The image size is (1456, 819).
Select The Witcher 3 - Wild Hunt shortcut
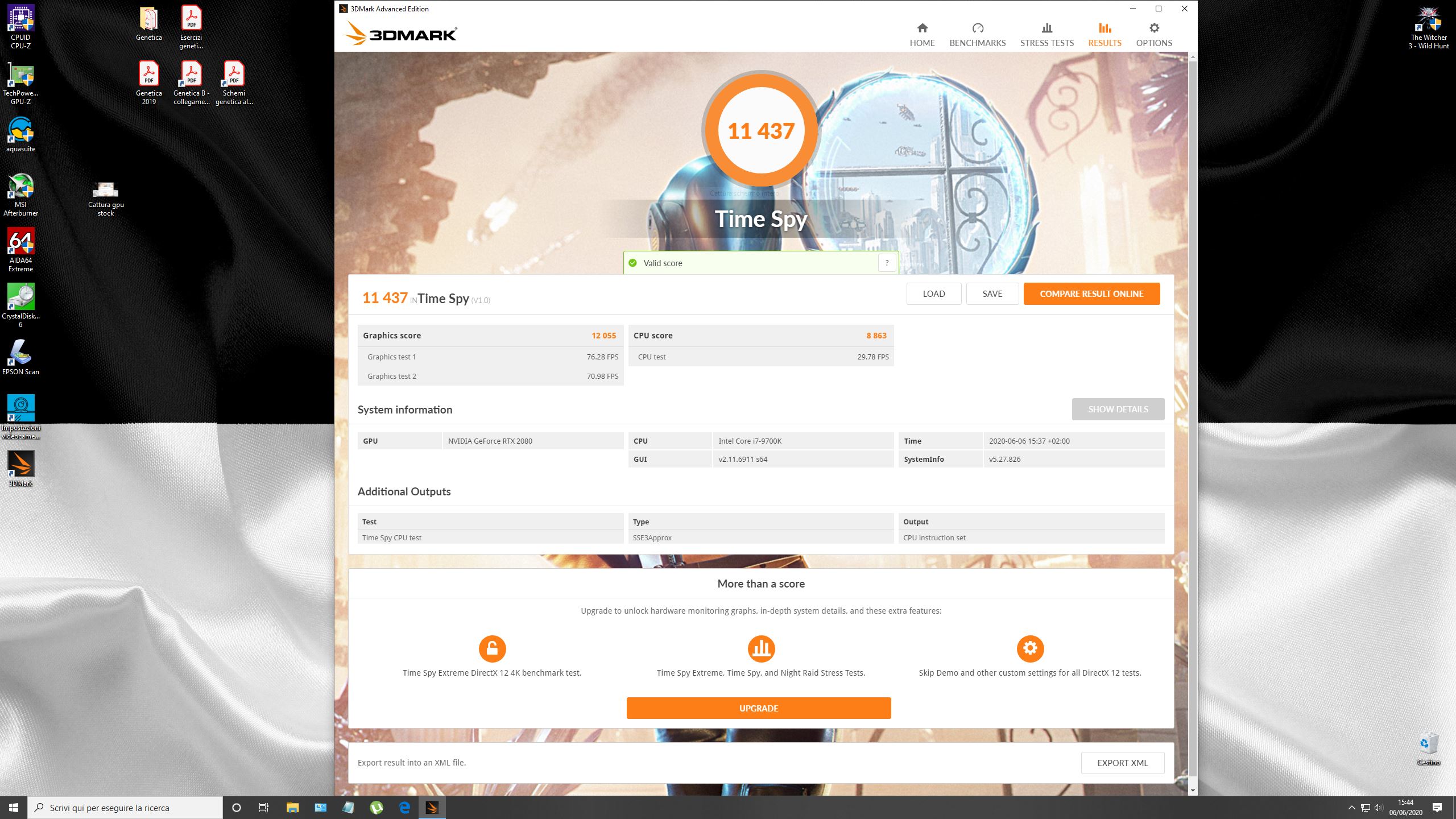pyautogui.click(x=1428, y=27)
